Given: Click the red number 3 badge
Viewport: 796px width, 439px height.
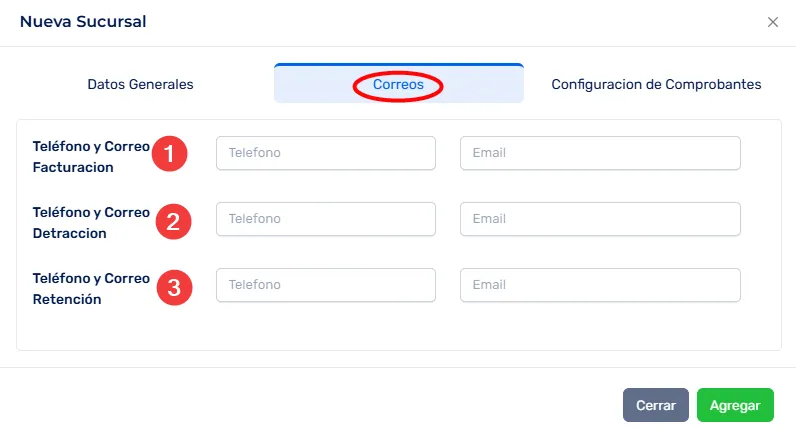Looking at the screenshot, I should pyautogui.click(x=174, y=288).
